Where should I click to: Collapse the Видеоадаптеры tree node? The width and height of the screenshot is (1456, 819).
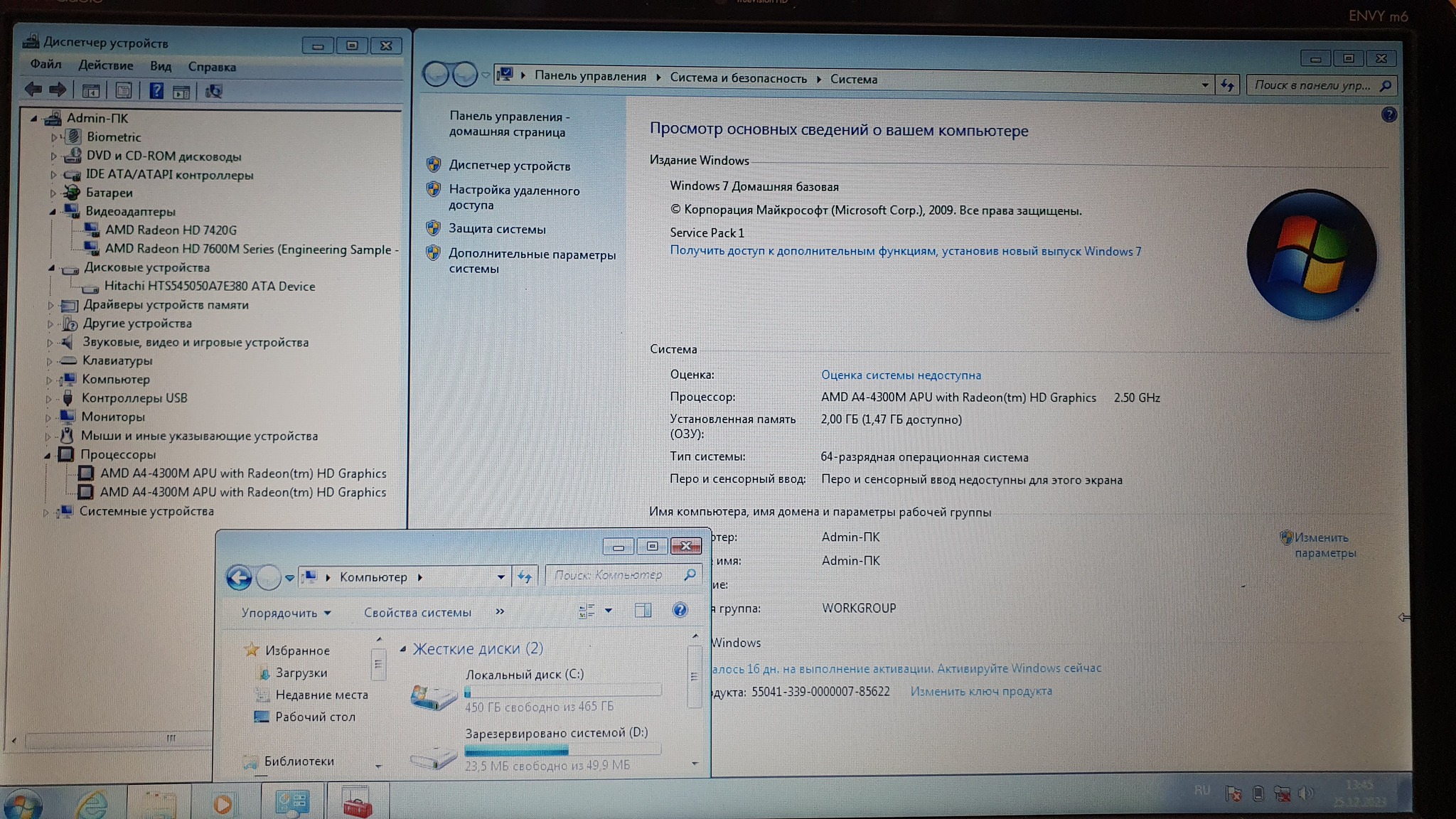pos(53,212)
